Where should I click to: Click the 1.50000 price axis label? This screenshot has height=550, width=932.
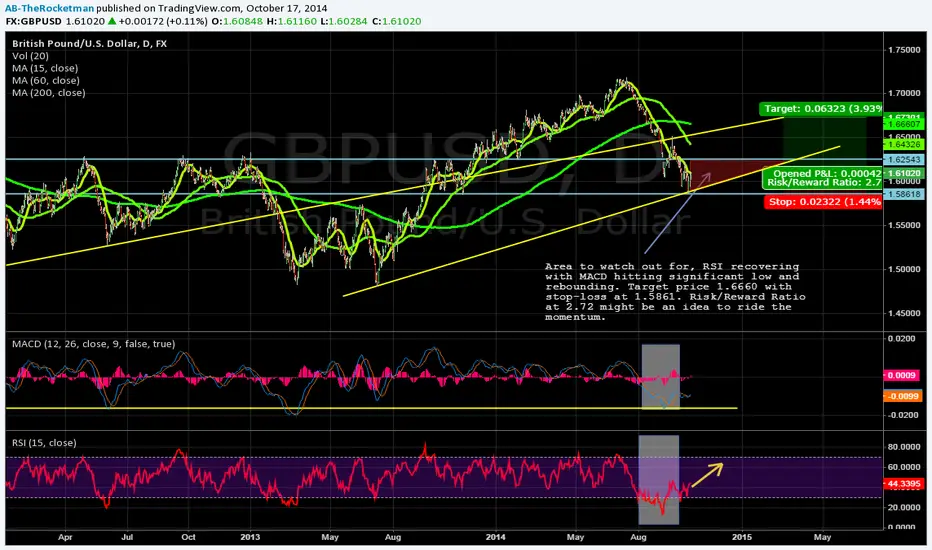pos(903,269)
